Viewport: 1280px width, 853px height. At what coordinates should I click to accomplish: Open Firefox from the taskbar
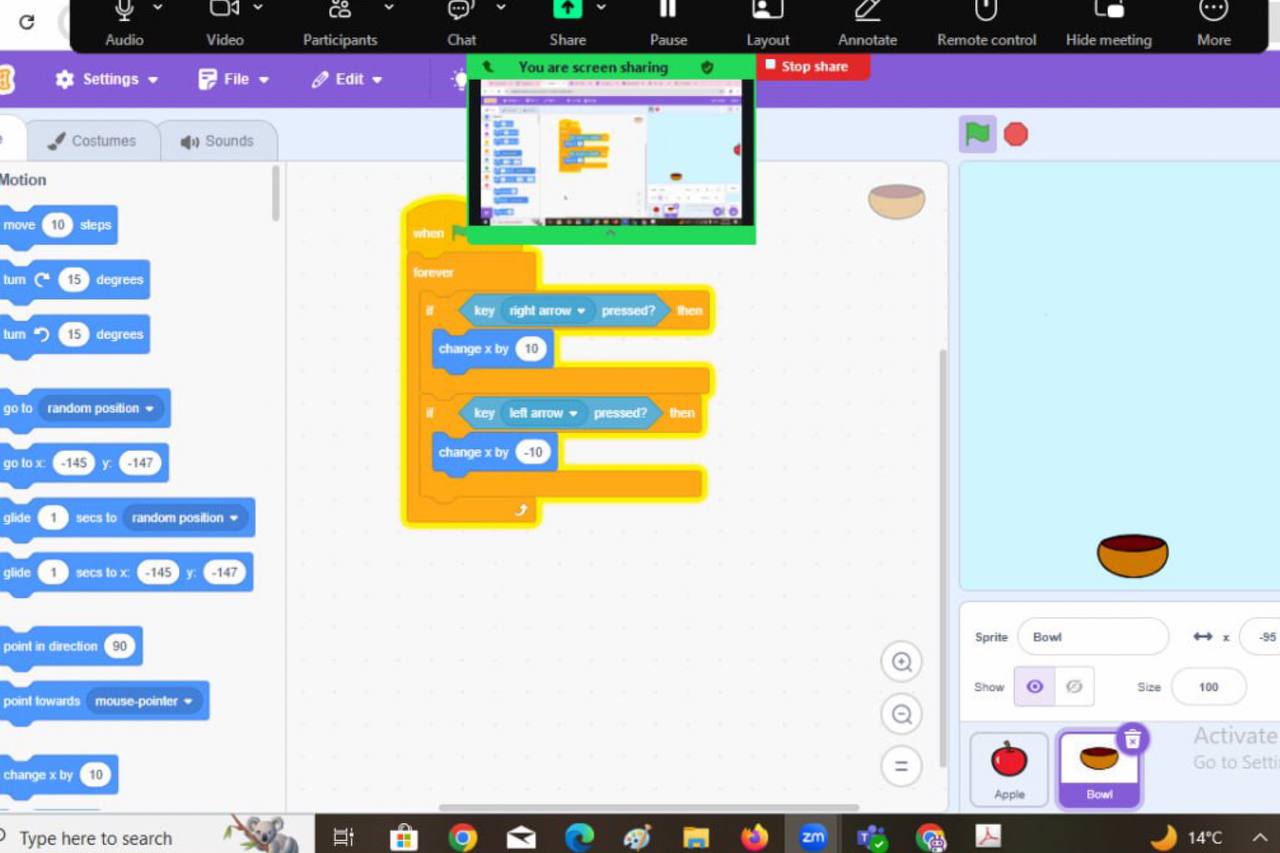pos(754,836)
